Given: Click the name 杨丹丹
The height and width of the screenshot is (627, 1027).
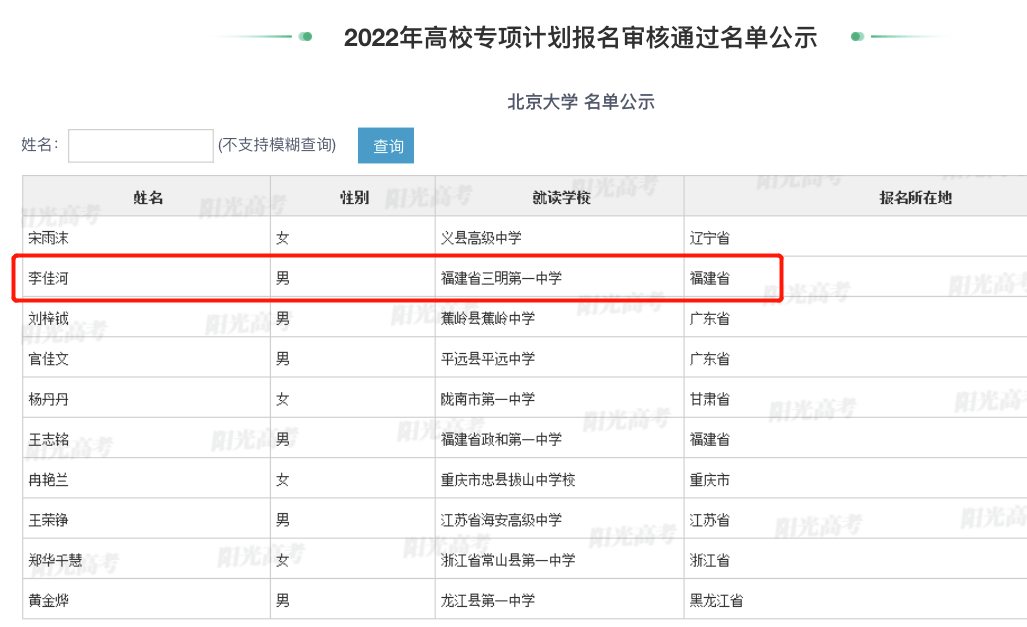Looking at the screenshot, I should pyautogui.click(x=48, y=400).
